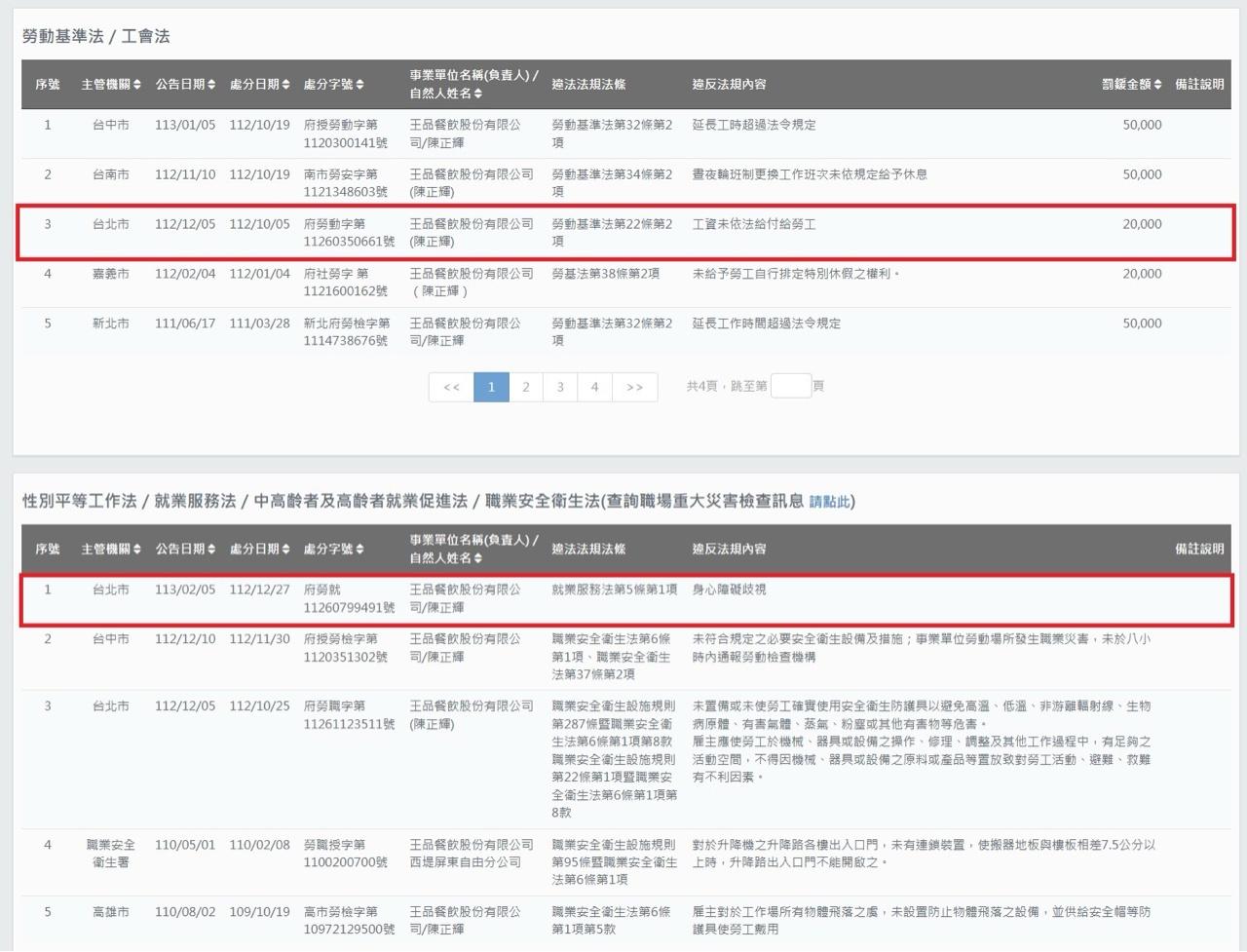
Task: Sort the labor standards table by 自然人姓名
Action: 446,94
